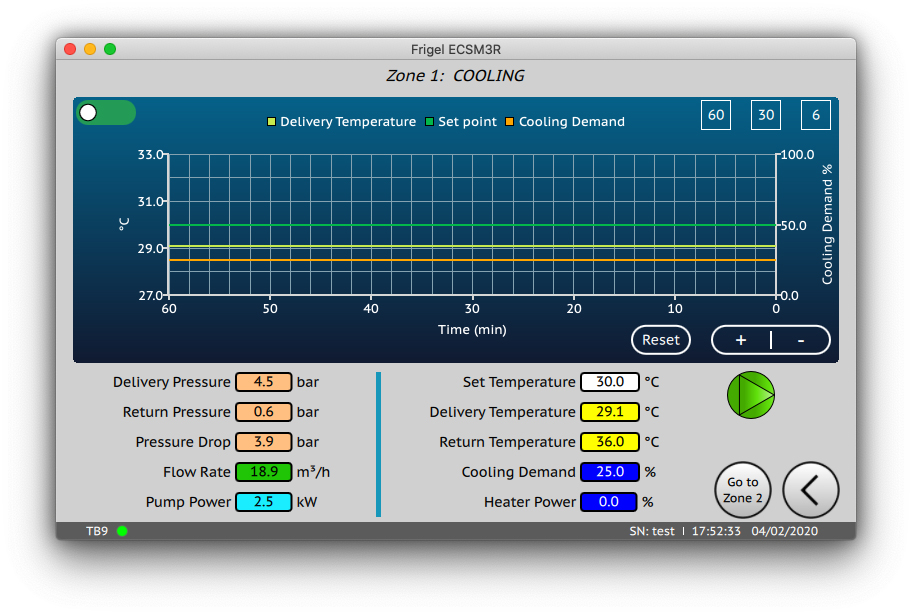
Task: Zoom out with the minus button
Action: tap(801, 340)
